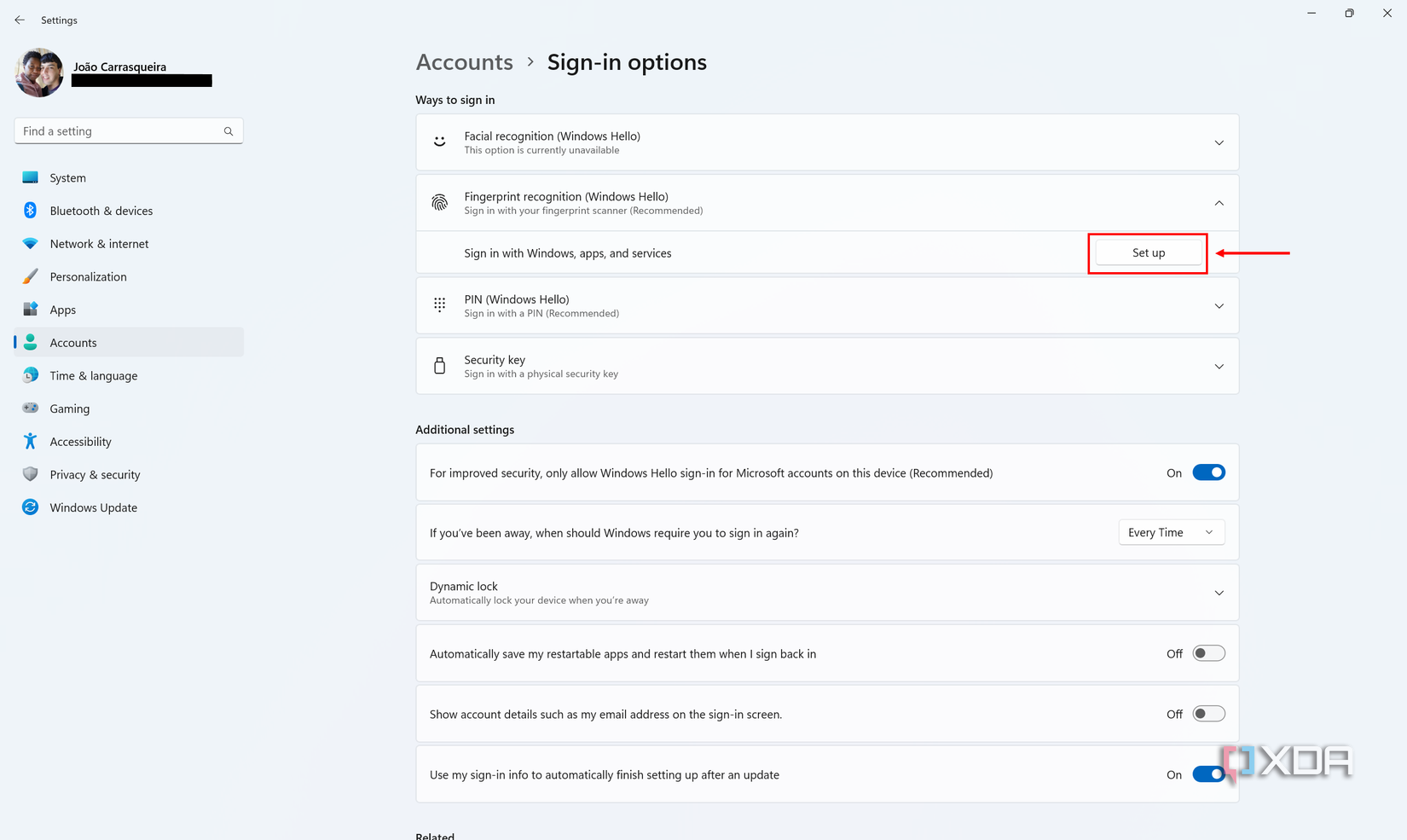The width and height of the screenshot is (1407, 840).
Task: Click the Bluetooth & devices icon
Action: tap(30, 211)
